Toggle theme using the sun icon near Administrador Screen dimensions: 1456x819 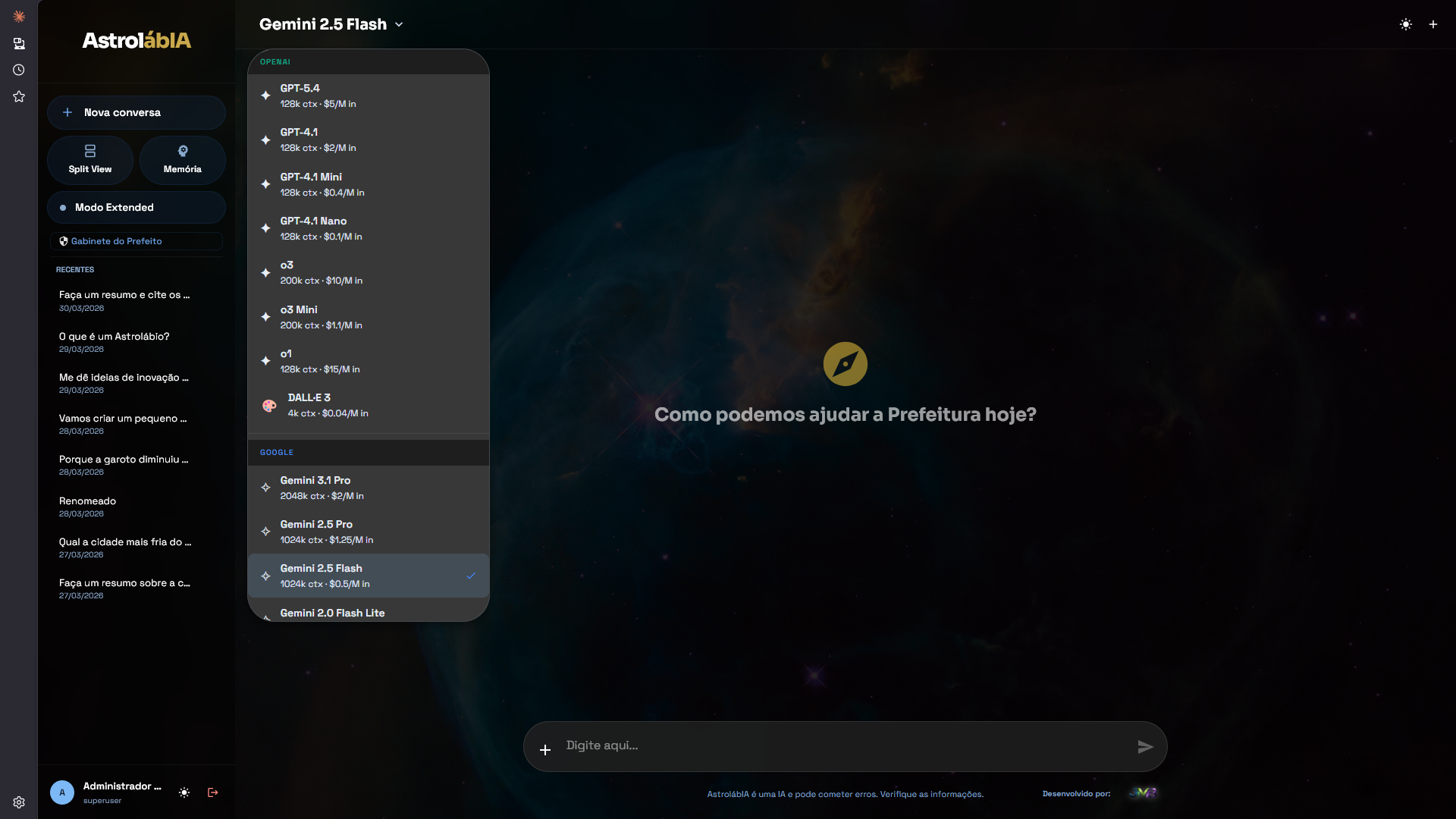[x=184, y=792]
